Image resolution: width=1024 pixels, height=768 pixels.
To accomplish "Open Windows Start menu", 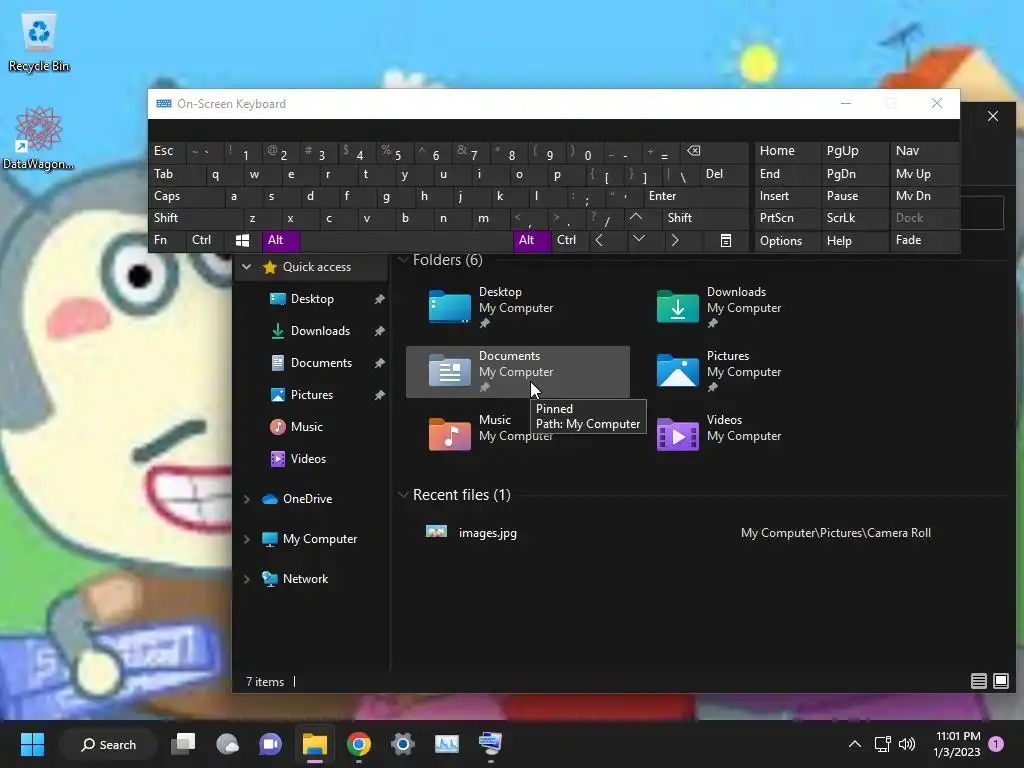I will click(32, 744).
